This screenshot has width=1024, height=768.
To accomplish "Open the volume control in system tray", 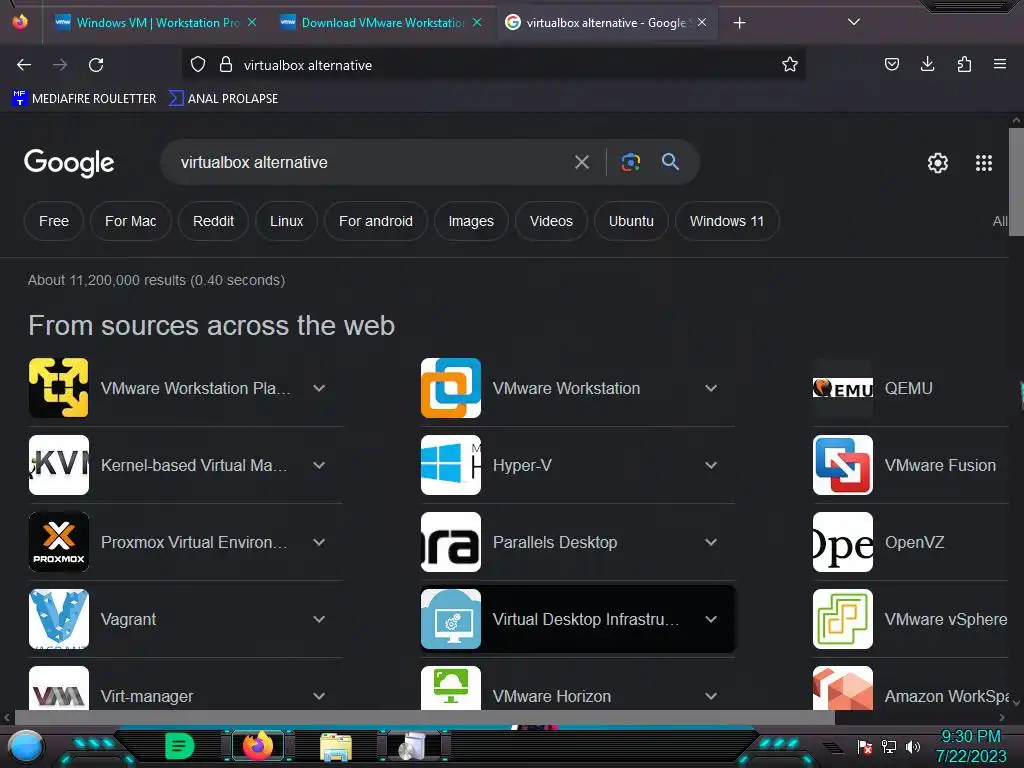I will [x=912, y=746].
